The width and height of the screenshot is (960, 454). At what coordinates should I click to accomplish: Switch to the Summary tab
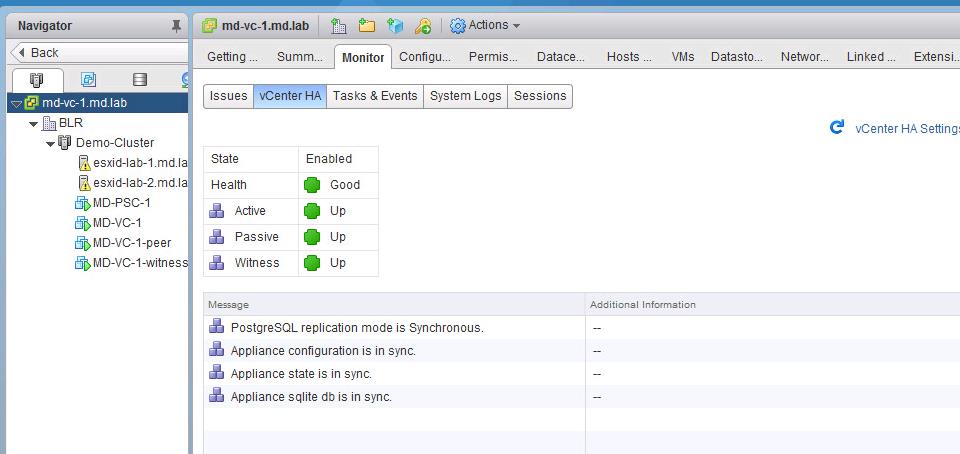tap(299, 57)
